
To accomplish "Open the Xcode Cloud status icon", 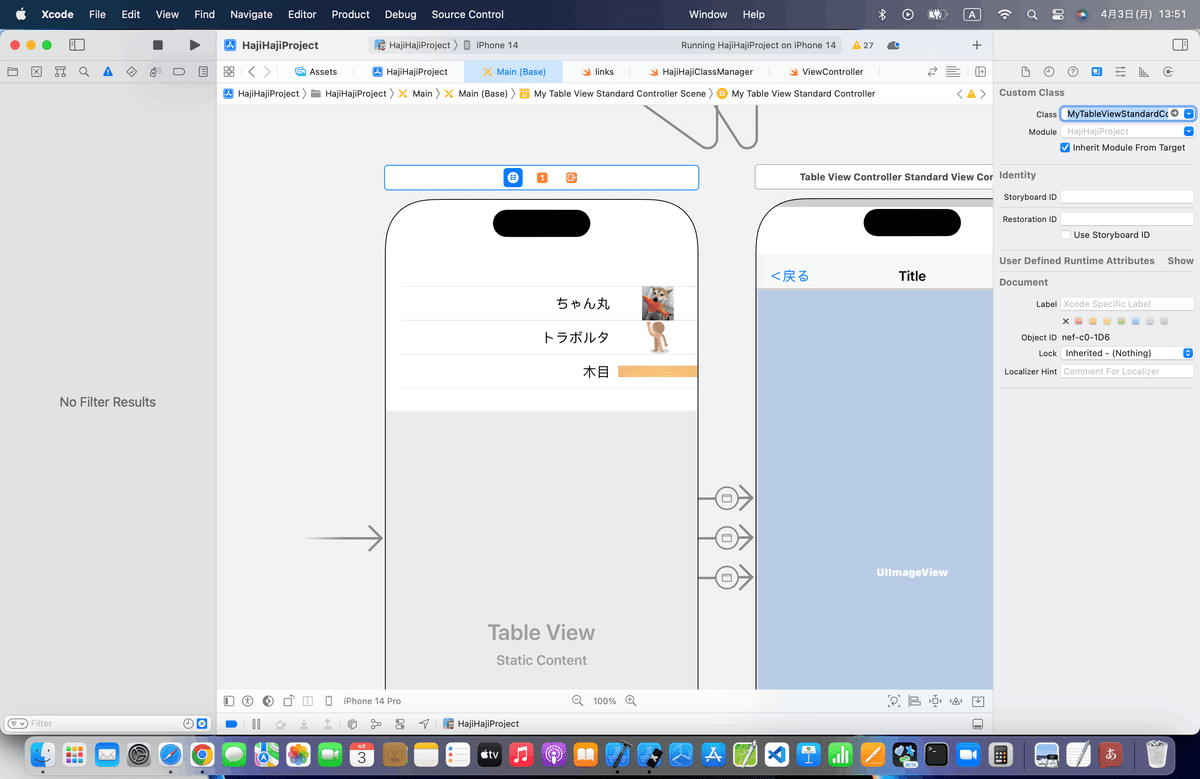I will click(893, 45).
